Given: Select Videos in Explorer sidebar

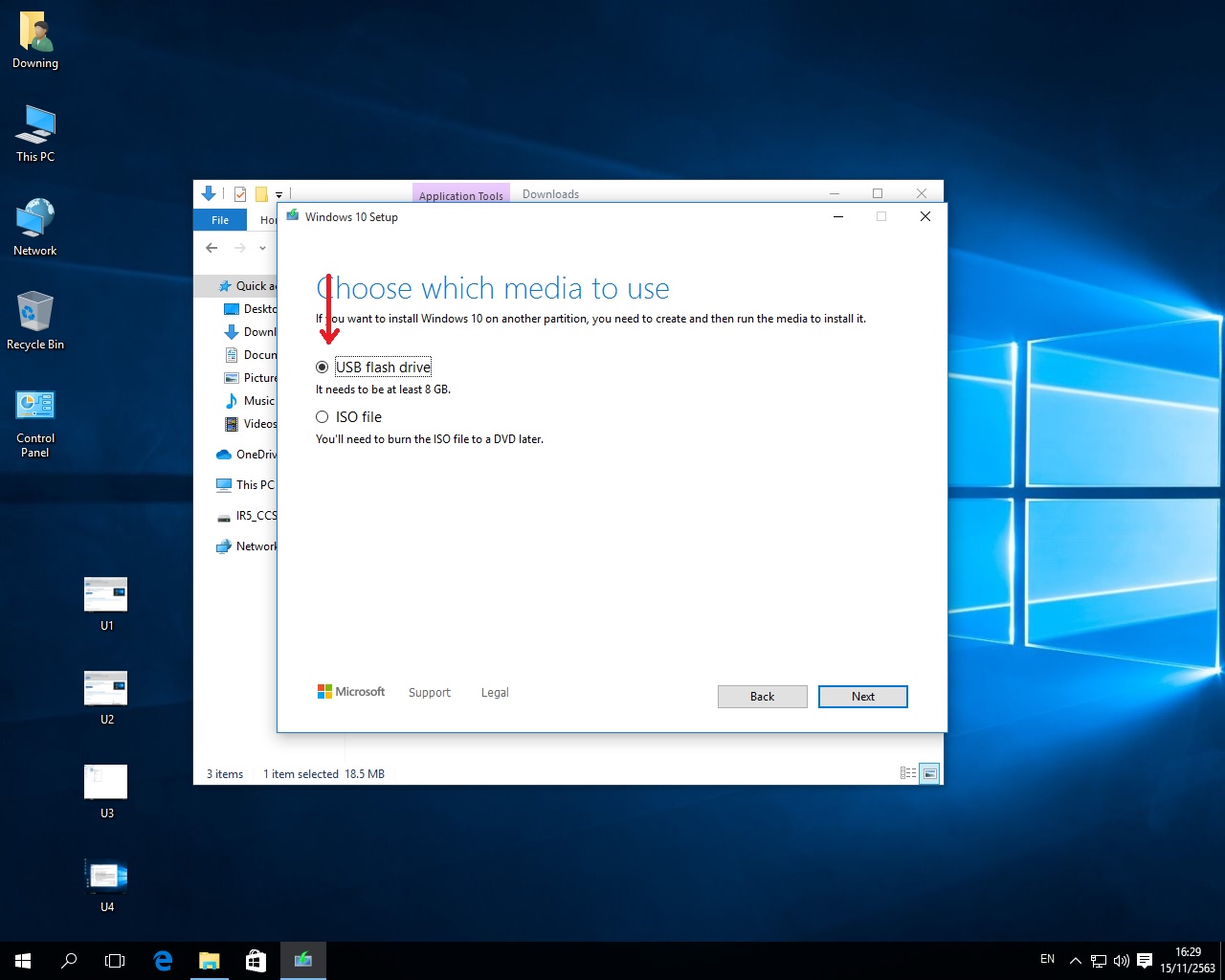Looking at the screenshot, I should pos(250,424).
